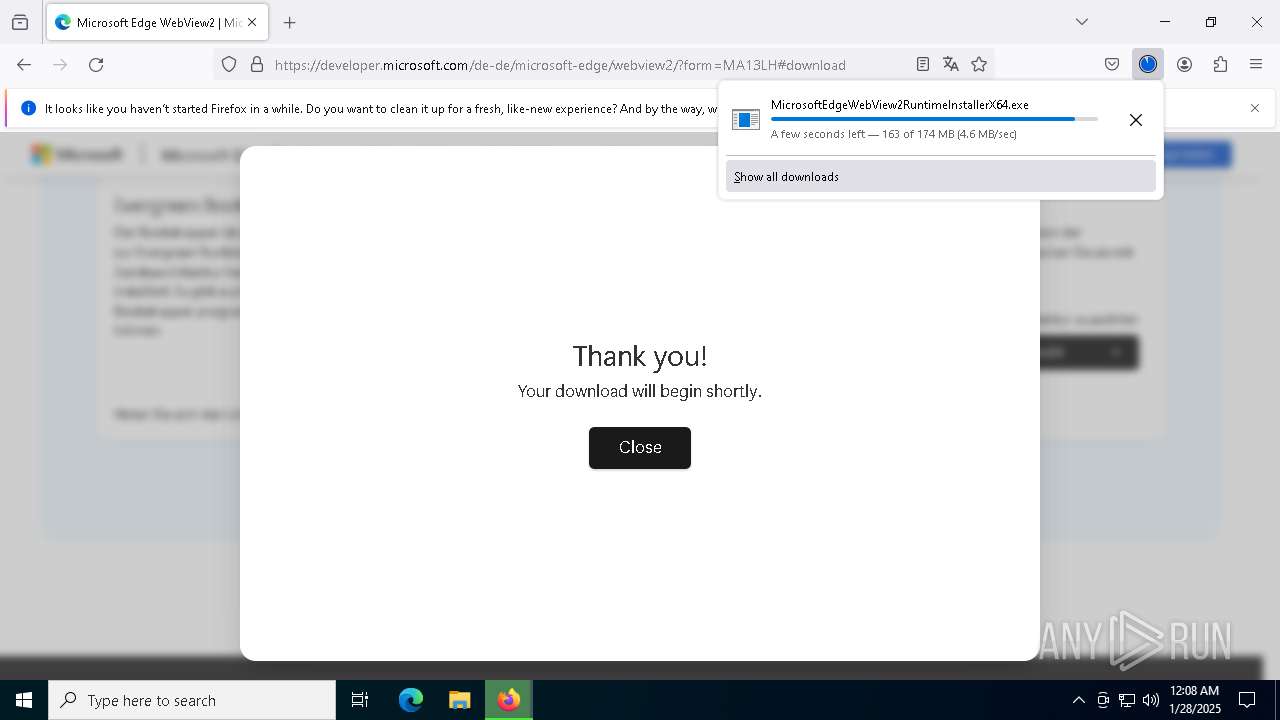Show hidden system tray icons
The height and width of the screenshot is (720, 1280).
point(1078,700)
